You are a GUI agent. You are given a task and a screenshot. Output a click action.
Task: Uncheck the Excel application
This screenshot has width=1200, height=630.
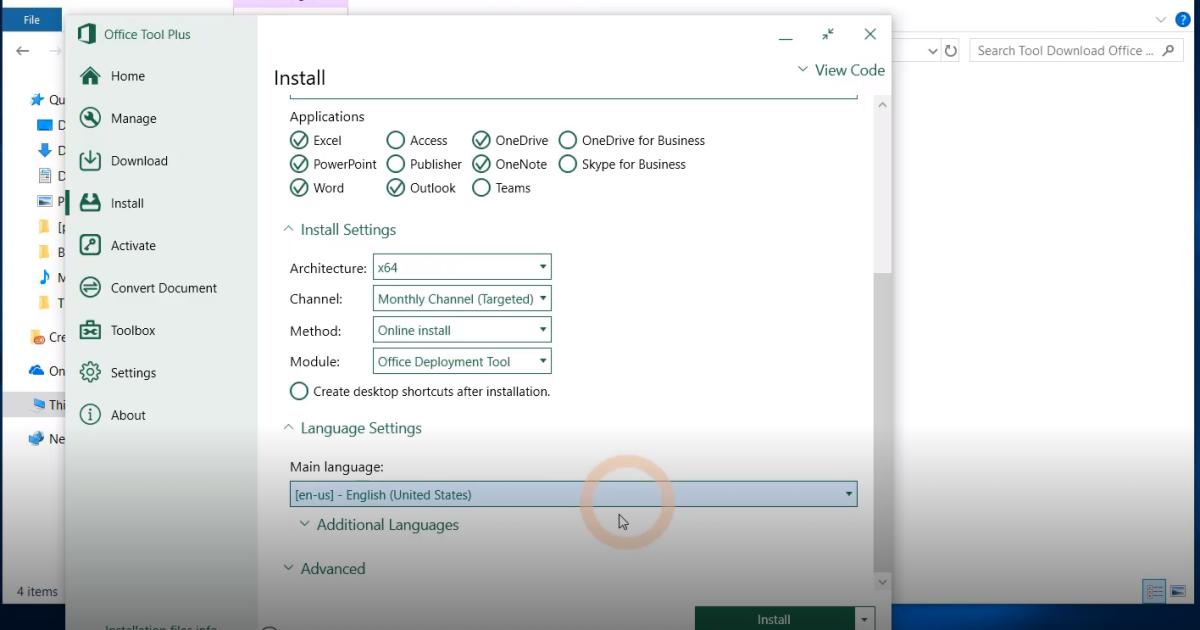(x=299, y=140)
